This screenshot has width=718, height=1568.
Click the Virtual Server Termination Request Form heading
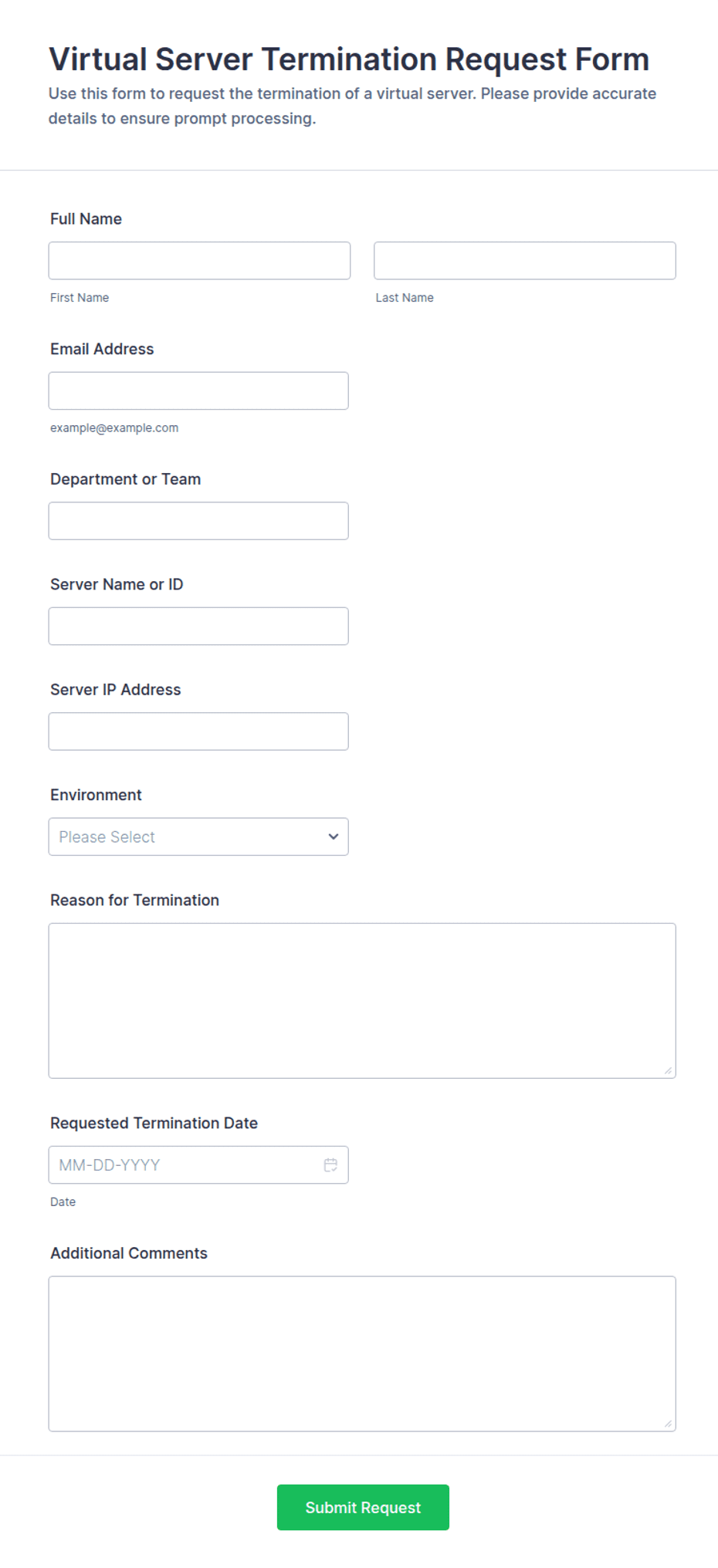tap(349, 59)
